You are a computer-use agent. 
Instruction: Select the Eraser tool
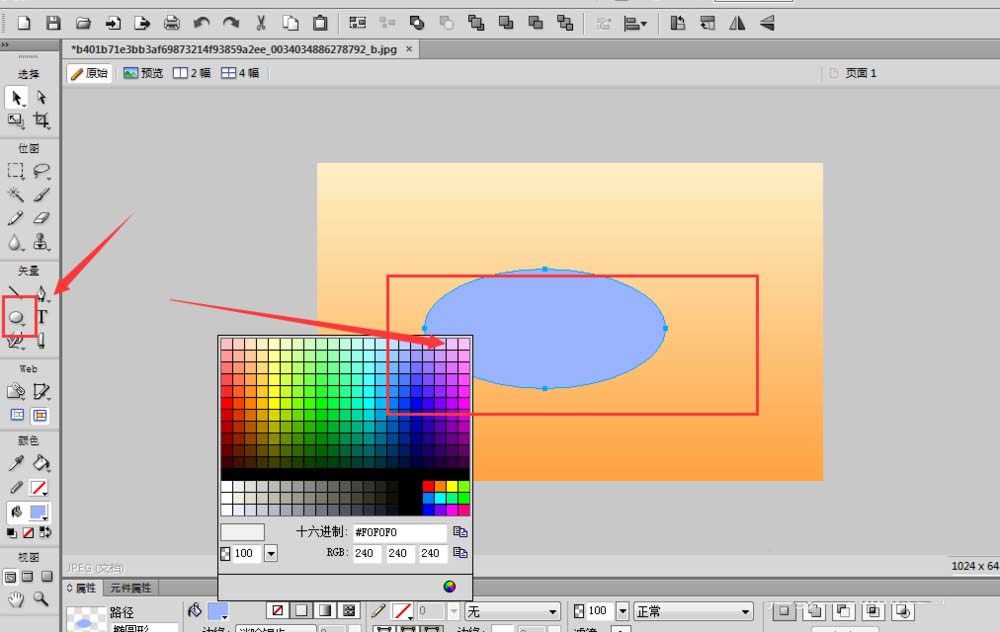pos(41,218)
